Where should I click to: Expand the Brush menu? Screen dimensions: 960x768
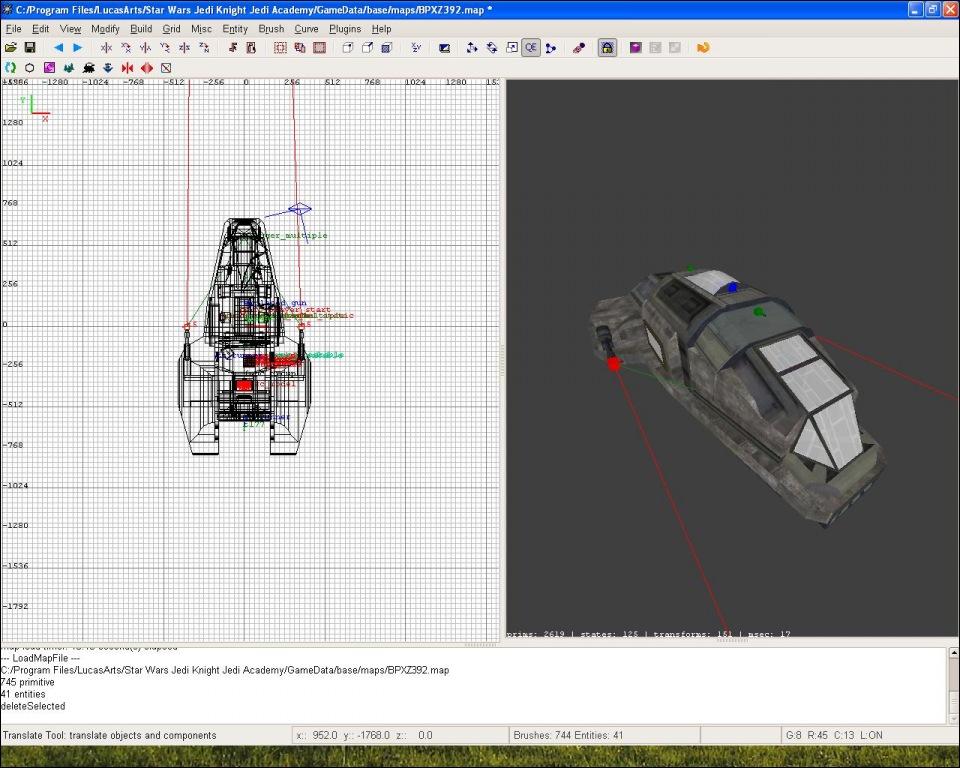[x=271, y=29]
